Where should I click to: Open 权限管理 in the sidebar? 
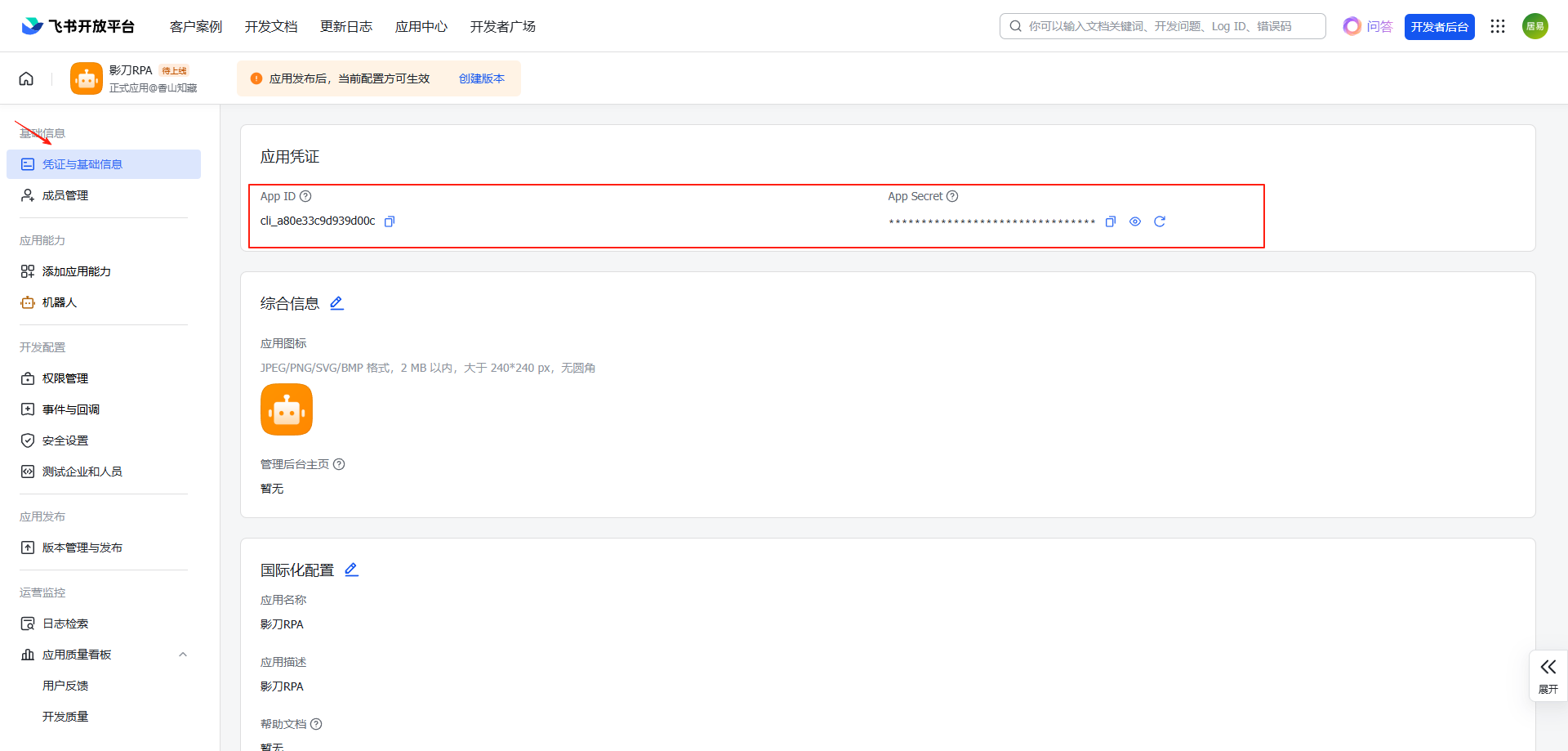pos(65,378)
